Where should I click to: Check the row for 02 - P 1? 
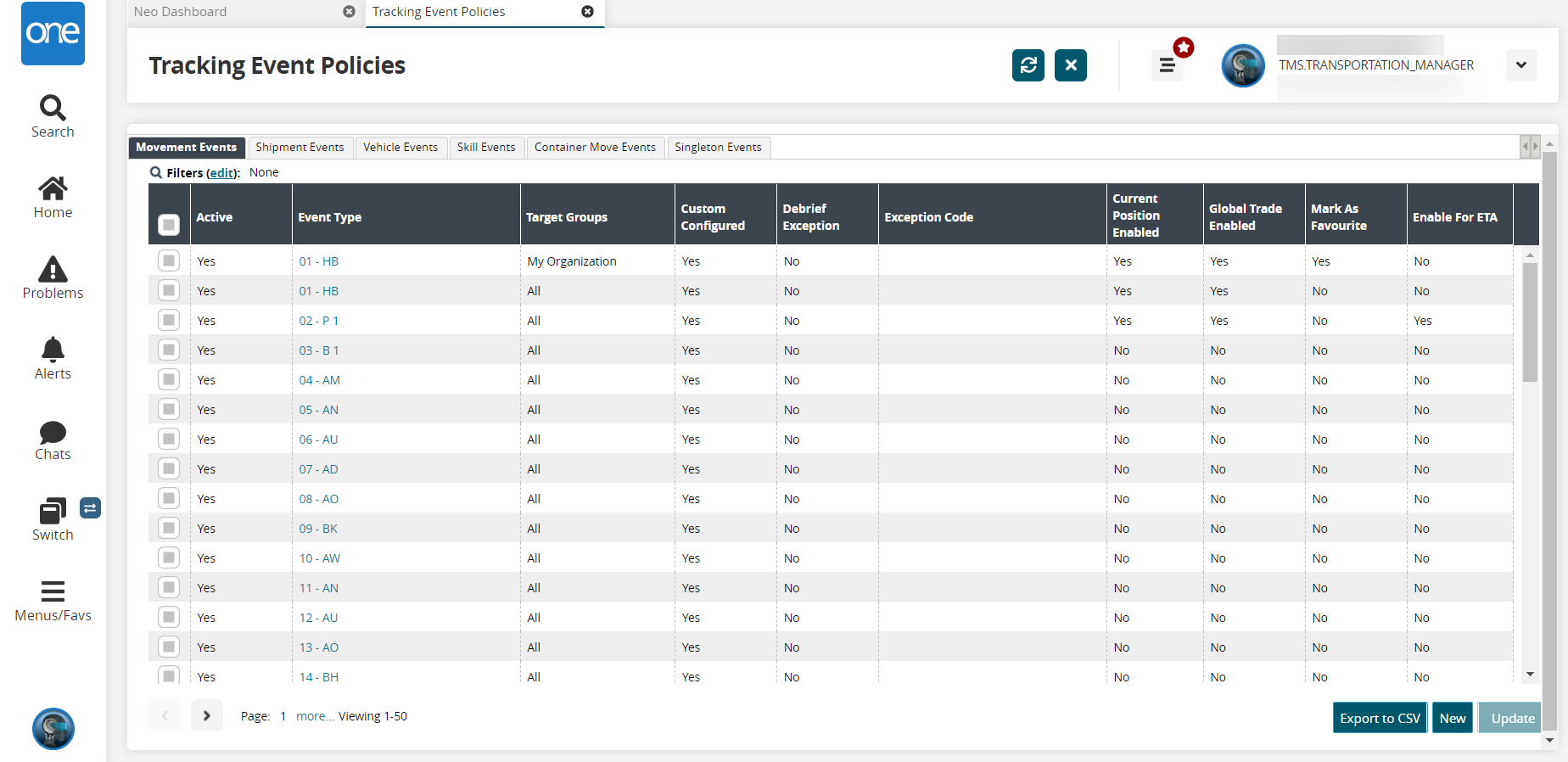tap(169, 321)
